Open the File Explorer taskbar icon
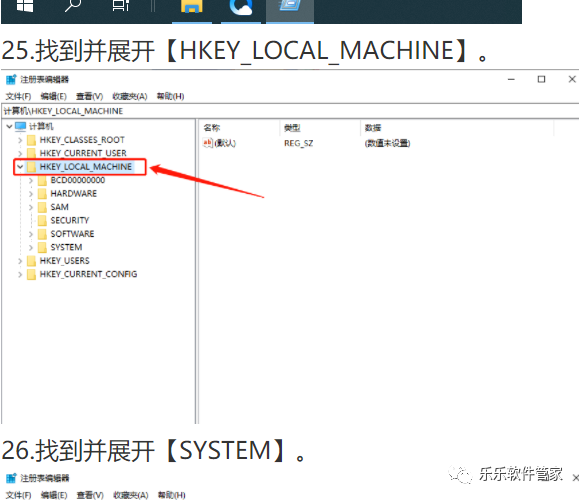Screen dimensions: 581x500 pyautogui.click(x=192, y=6)
